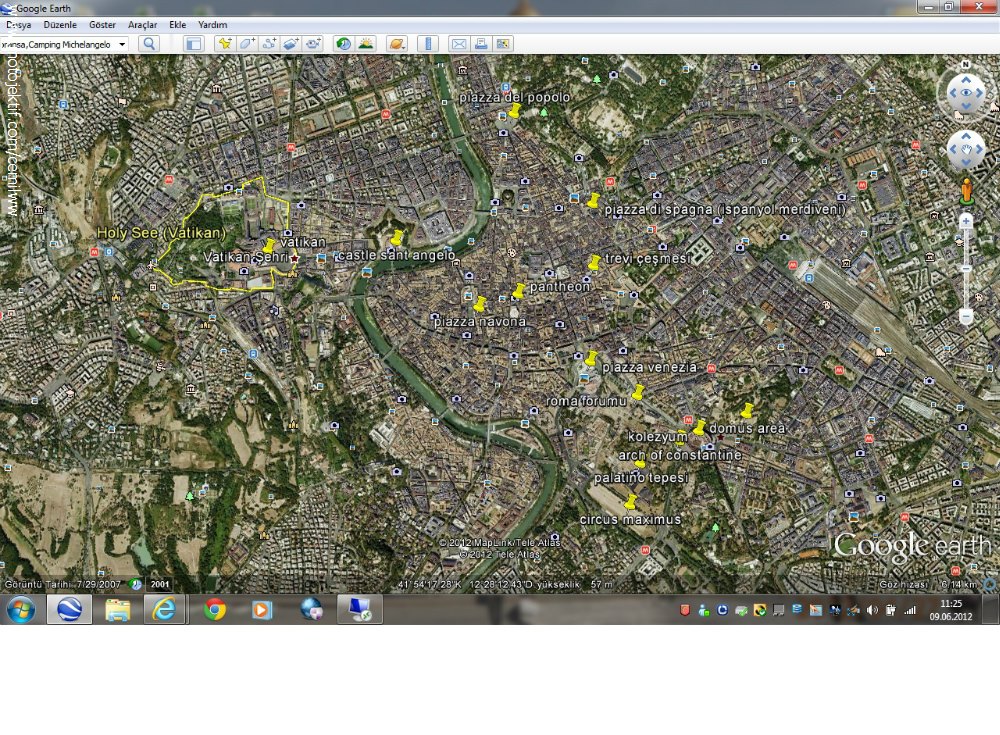Click the move left arrow on hand joystick
The image size is (1000, 735).
[x=953, y=150]
